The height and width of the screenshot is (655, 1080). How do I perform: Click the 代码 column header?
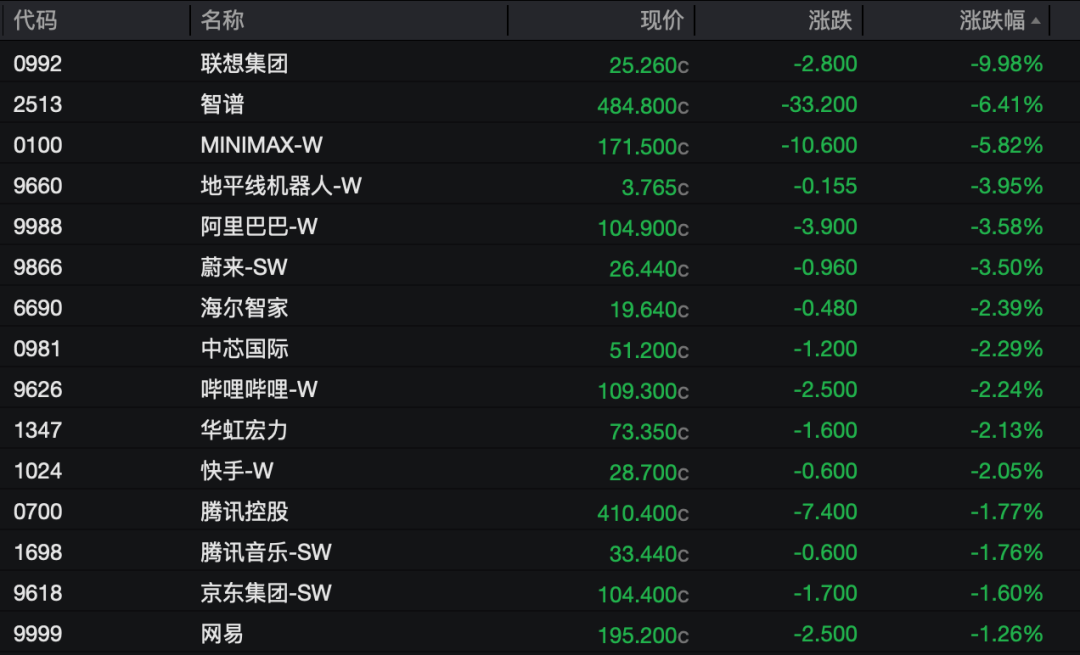tap(35, 21)
